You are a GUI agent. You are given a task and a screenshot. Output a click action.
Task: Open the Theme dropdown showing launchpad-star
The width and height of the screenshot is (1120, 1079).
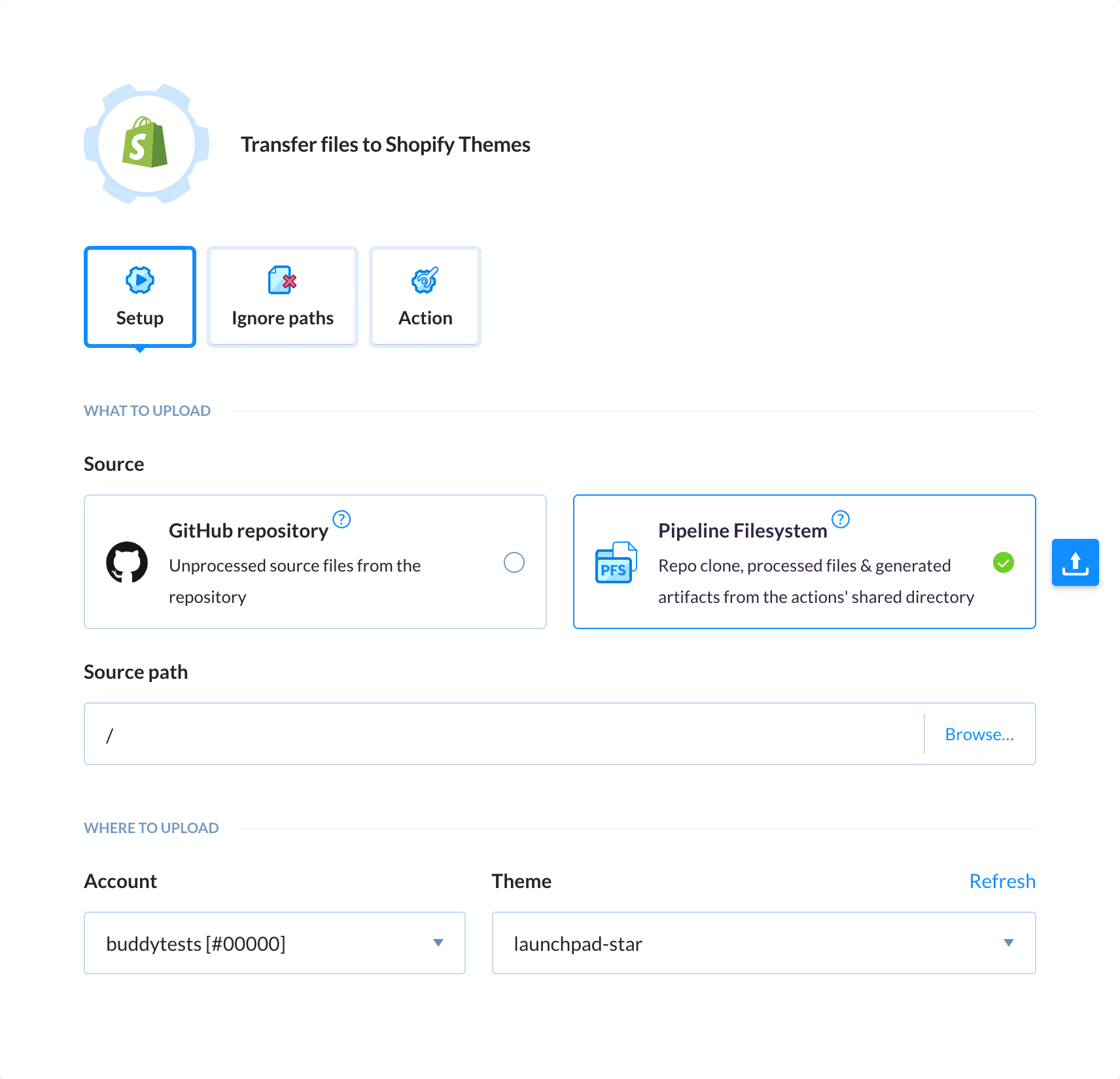763,943
